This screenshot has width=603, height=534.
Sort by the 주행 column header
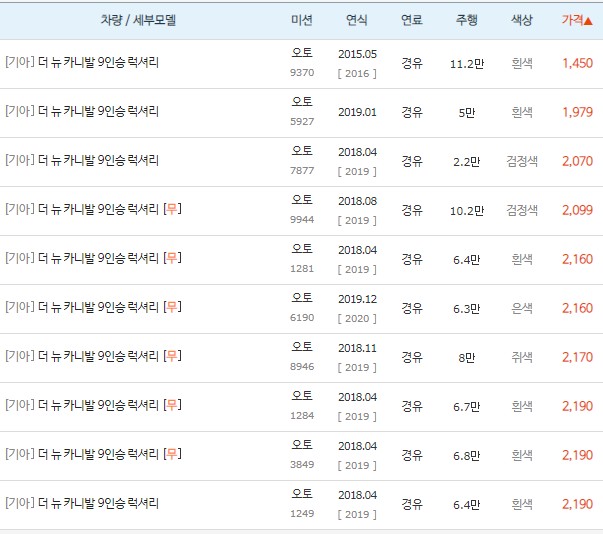pyautogui.click(x=467, y=20)
